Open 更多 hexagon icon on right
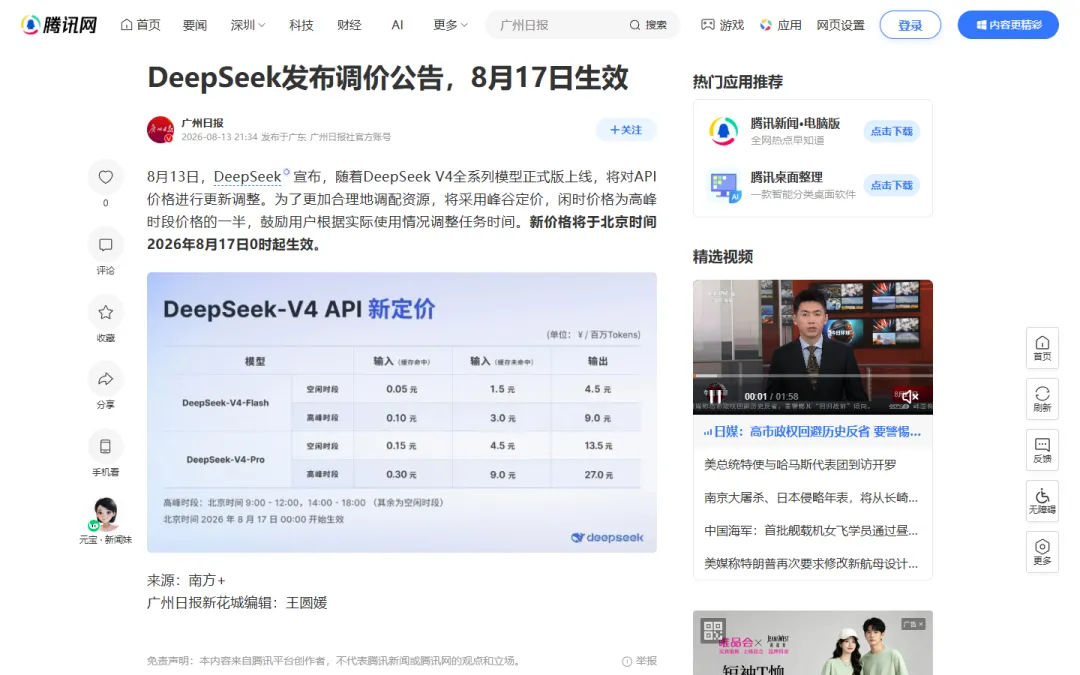This screenshot has width=1080, height=675. pyautogui.click(x=1042, y=552)
